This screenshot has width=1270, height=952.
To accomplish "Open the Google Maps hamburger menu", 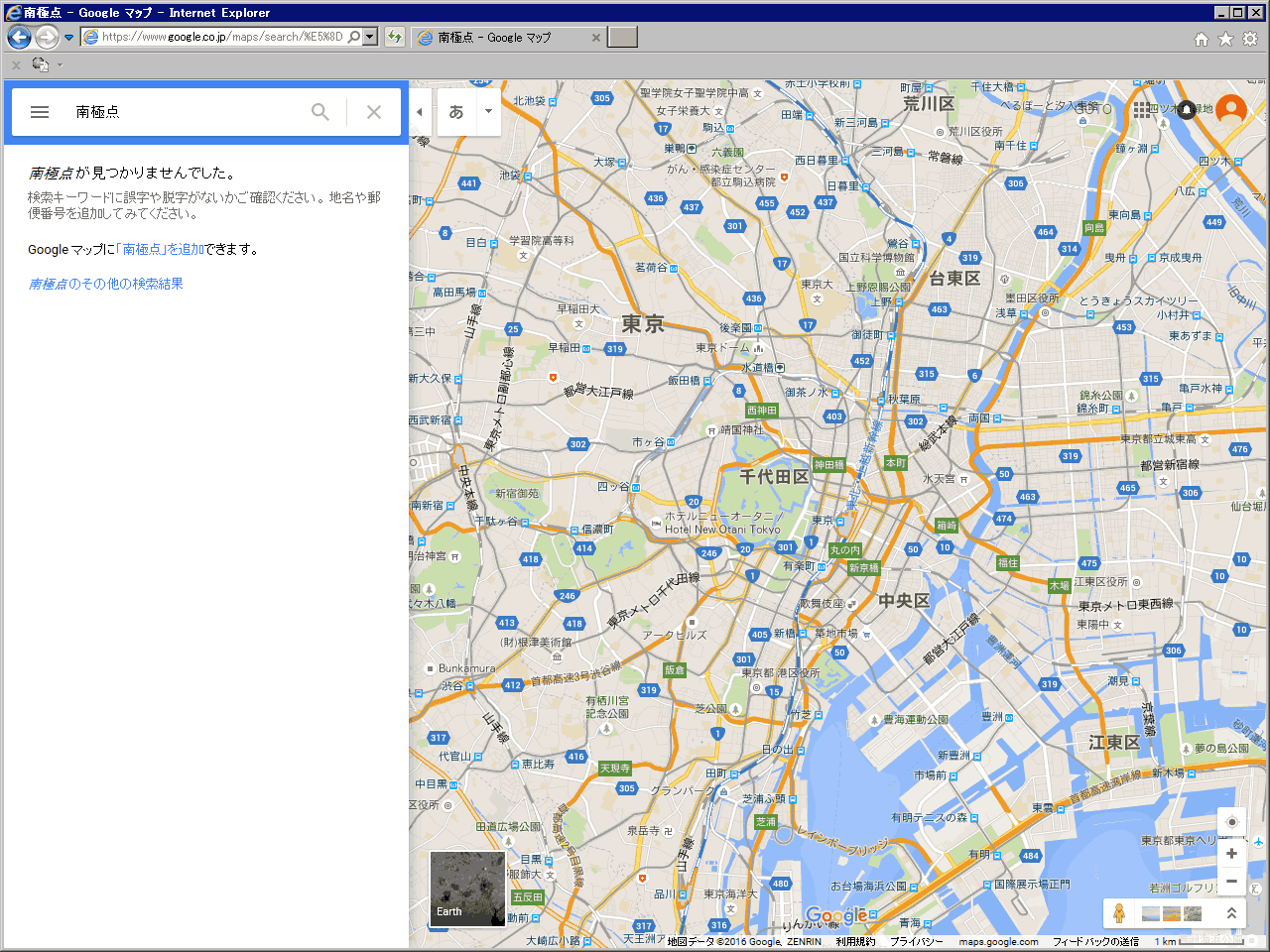I will coord(40,112).
